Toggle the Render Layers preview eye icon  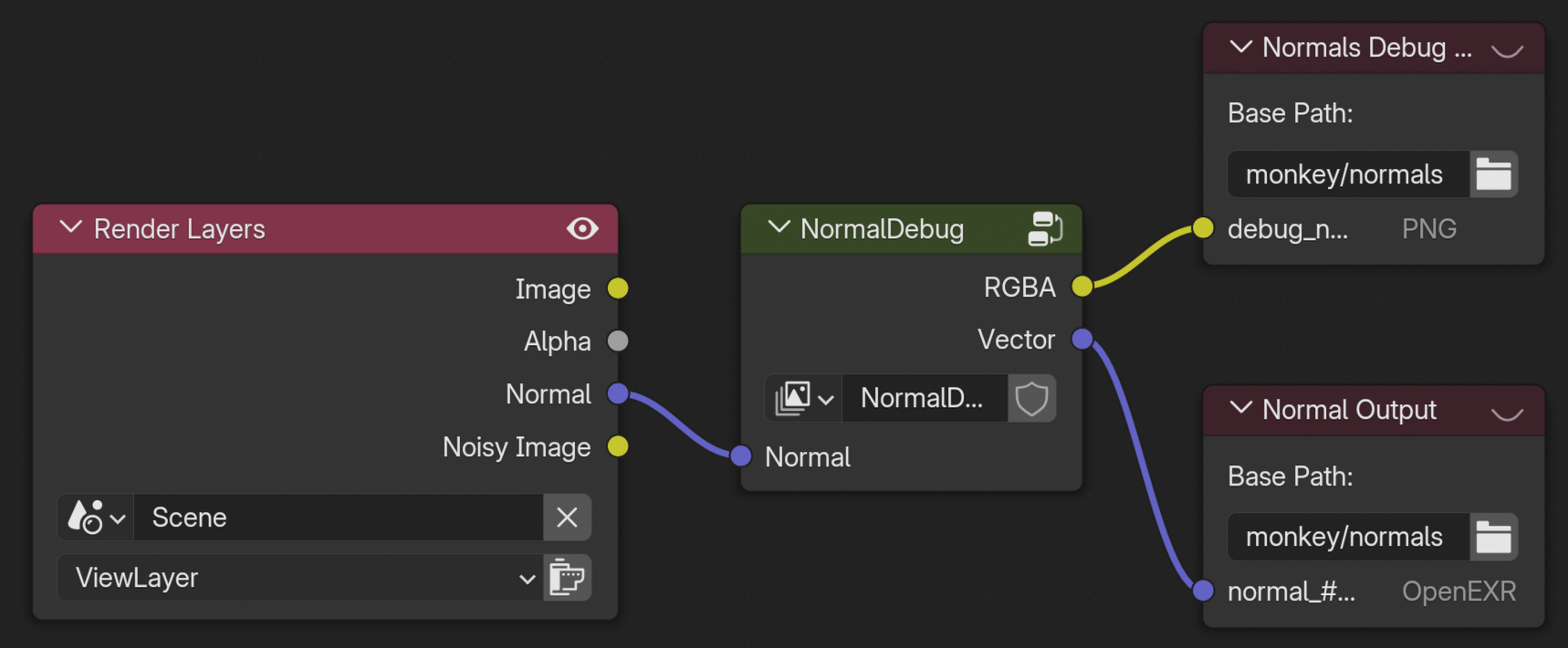pos(582,228)
